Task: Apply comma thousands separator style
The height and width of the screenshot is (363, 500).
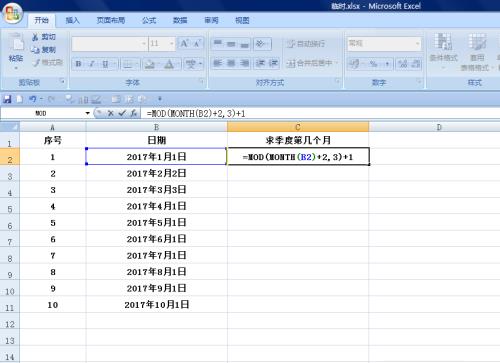Action: (x=387, y=64)
